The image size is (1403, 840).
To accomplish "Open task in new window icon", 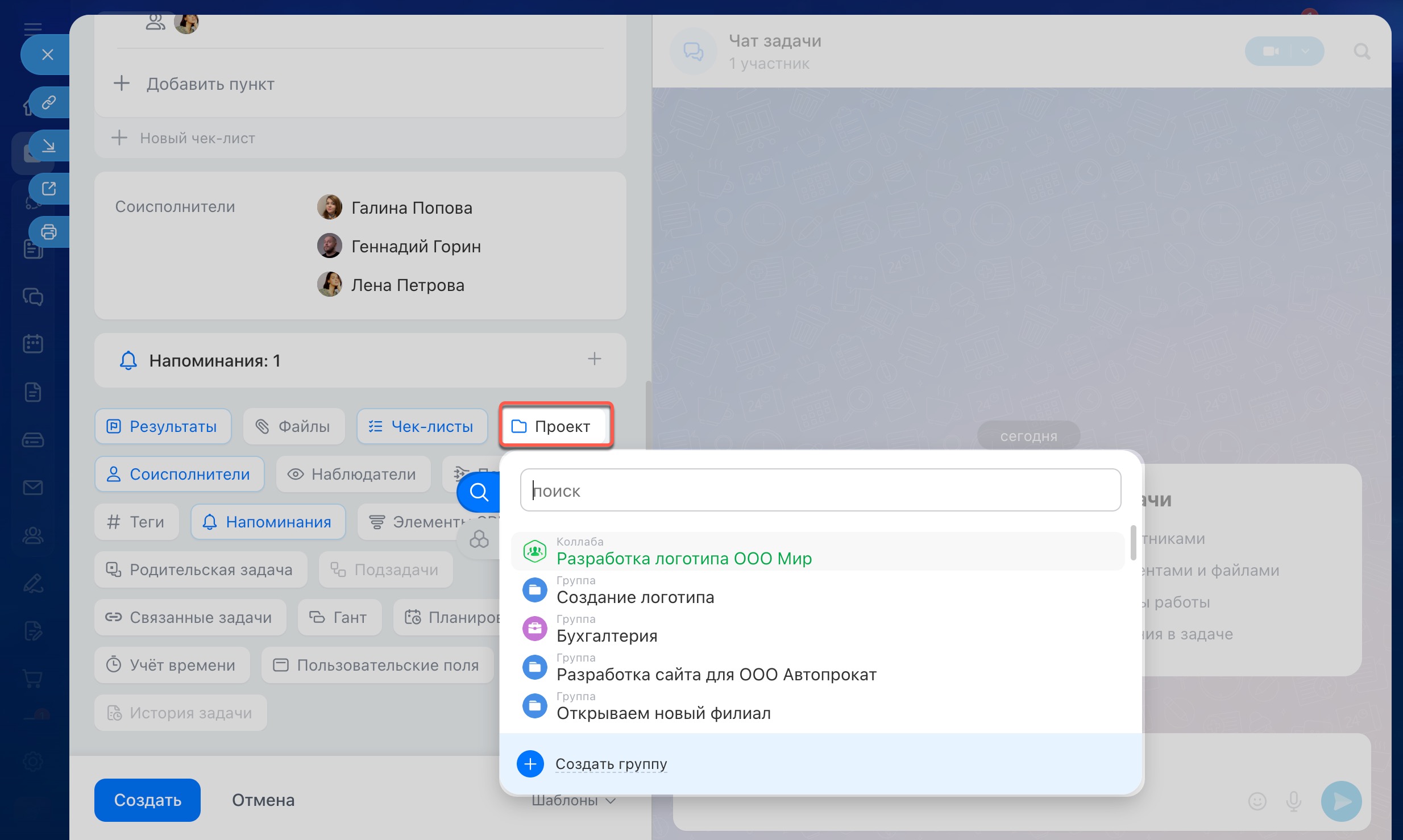I will coord(49,189).
